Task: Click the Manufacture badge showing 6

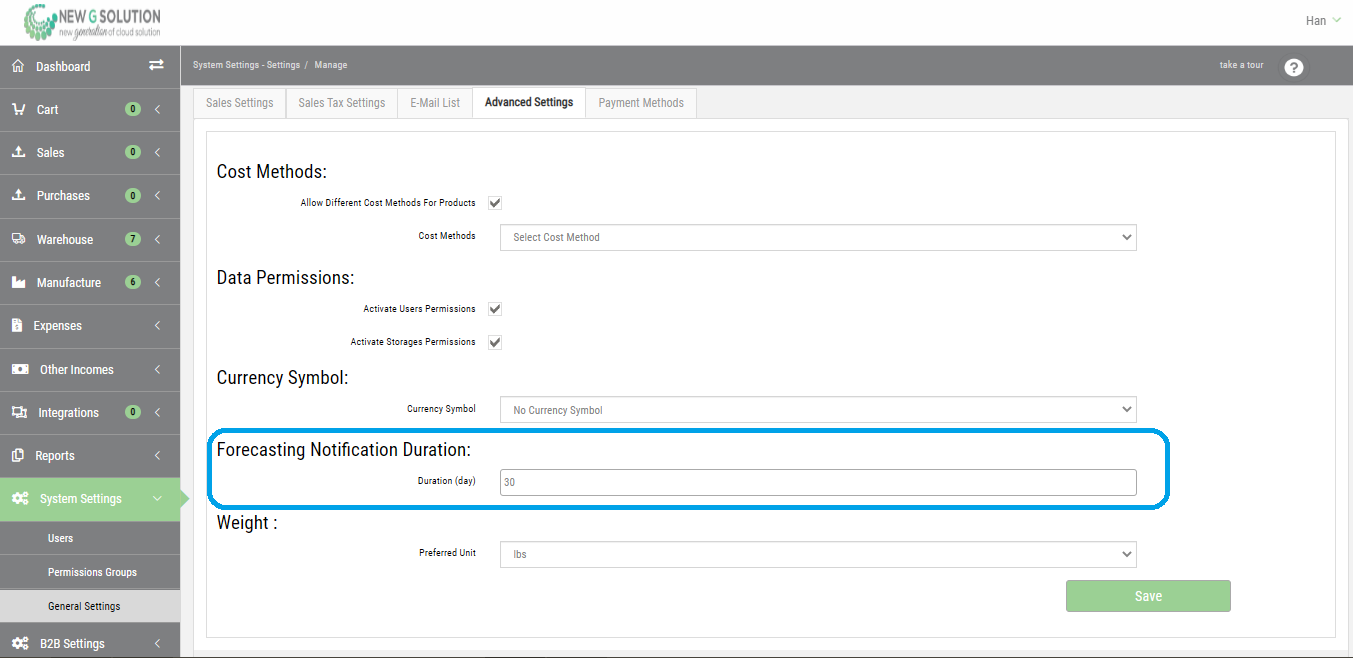Action: [x=133, y=282]
